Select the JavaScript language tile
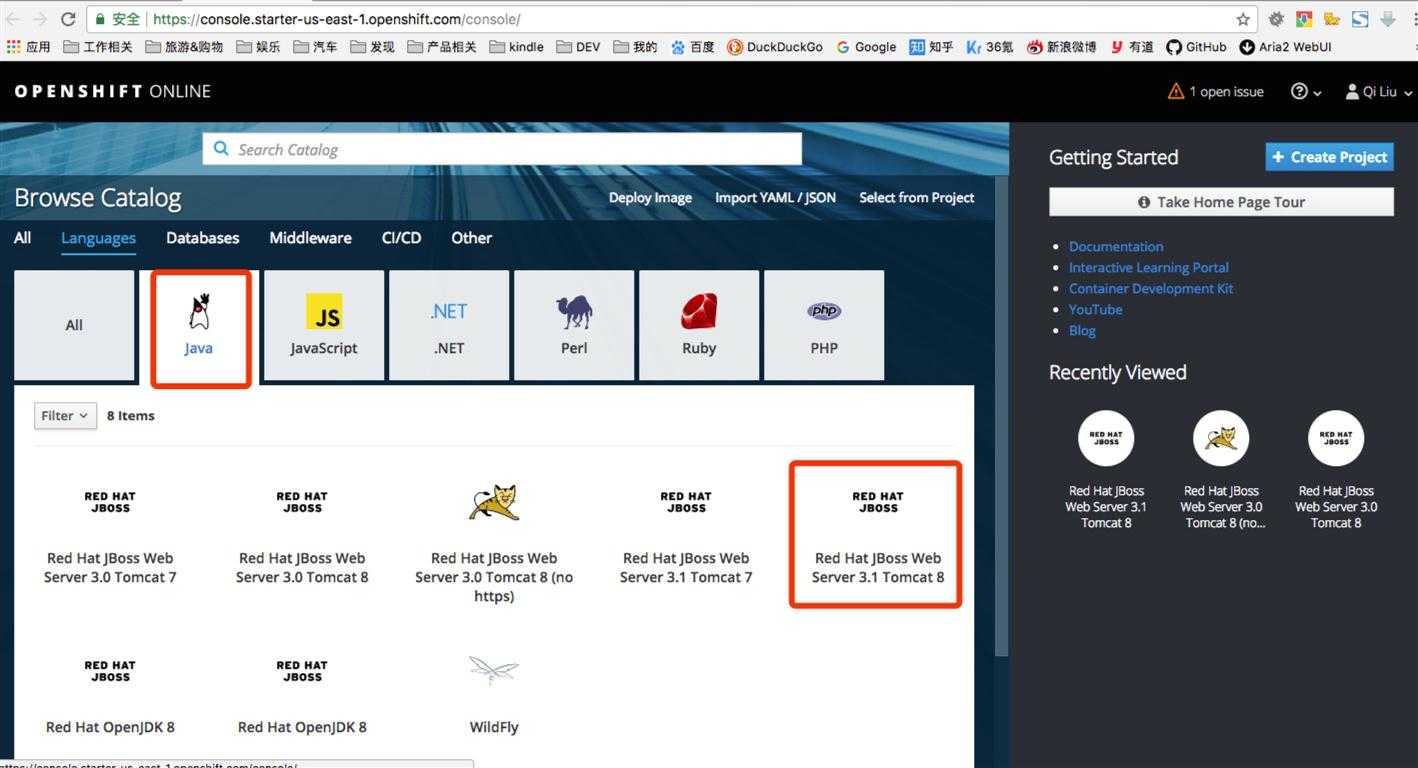Viewport: 1418px width, 768px height. click(x=324, y=325)
